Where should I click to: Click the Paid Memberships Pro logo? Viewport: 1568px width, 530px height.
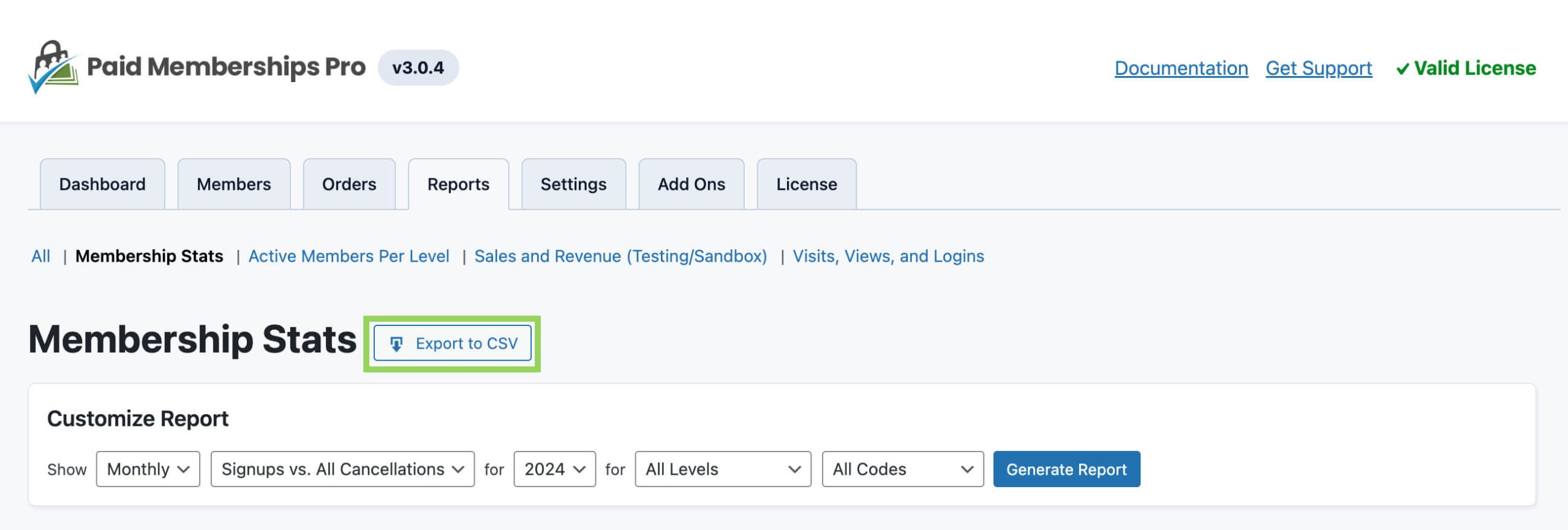pyautogui.click(x=197, y=67)
